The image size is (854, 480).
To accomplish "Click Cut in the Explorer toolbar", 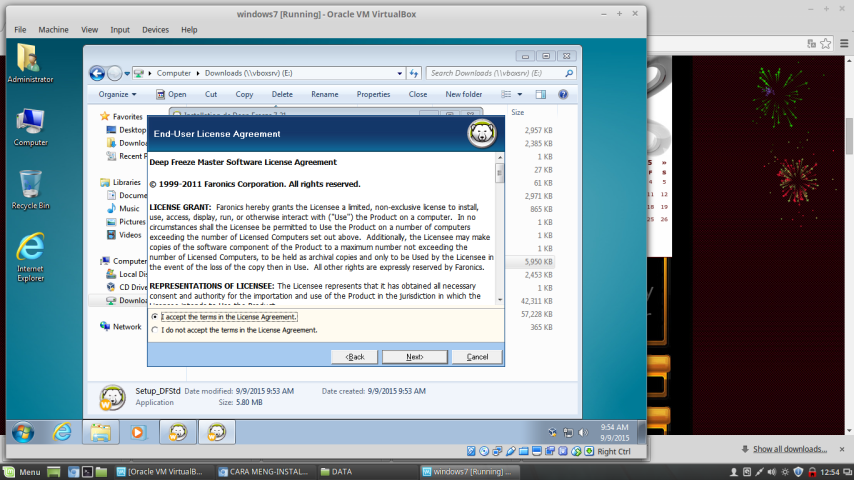I will point(211,94).
